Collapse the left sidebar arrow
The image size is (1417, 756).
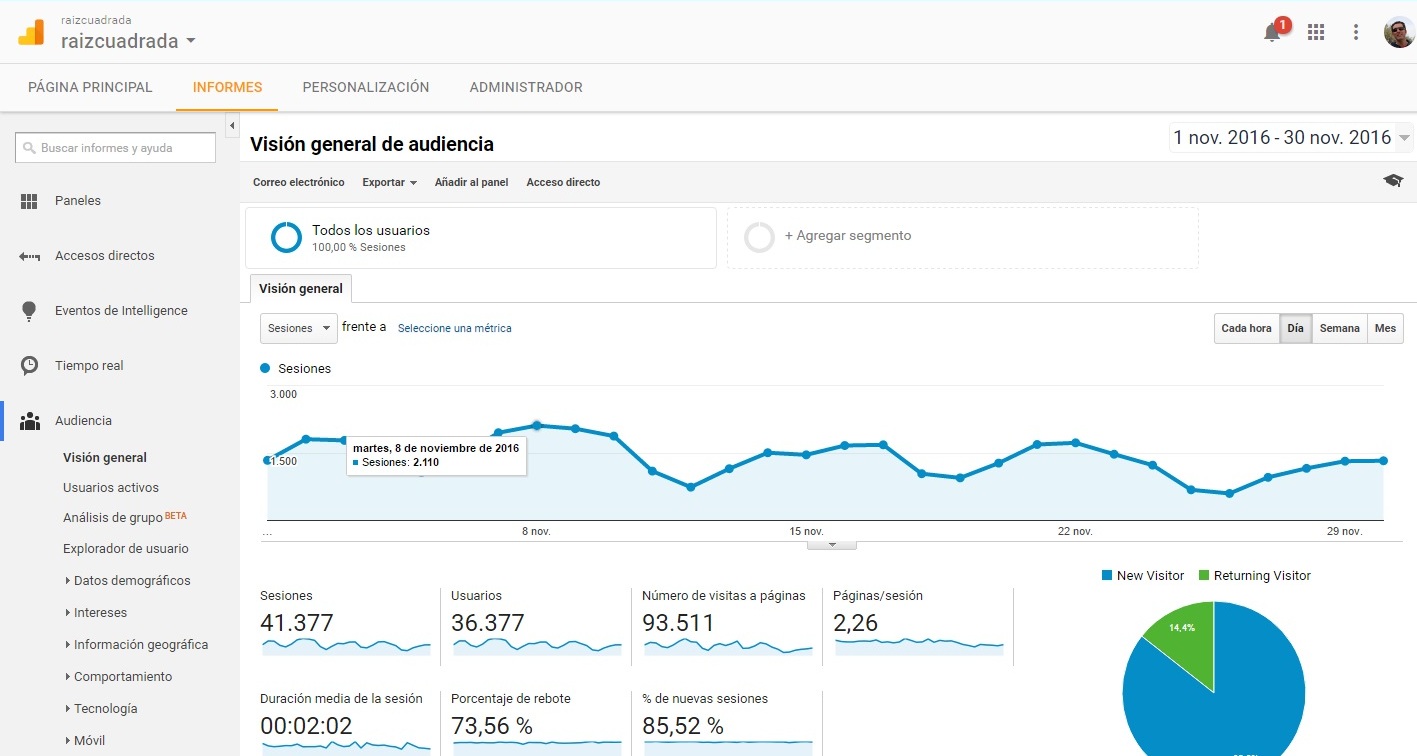coord(232,126)
